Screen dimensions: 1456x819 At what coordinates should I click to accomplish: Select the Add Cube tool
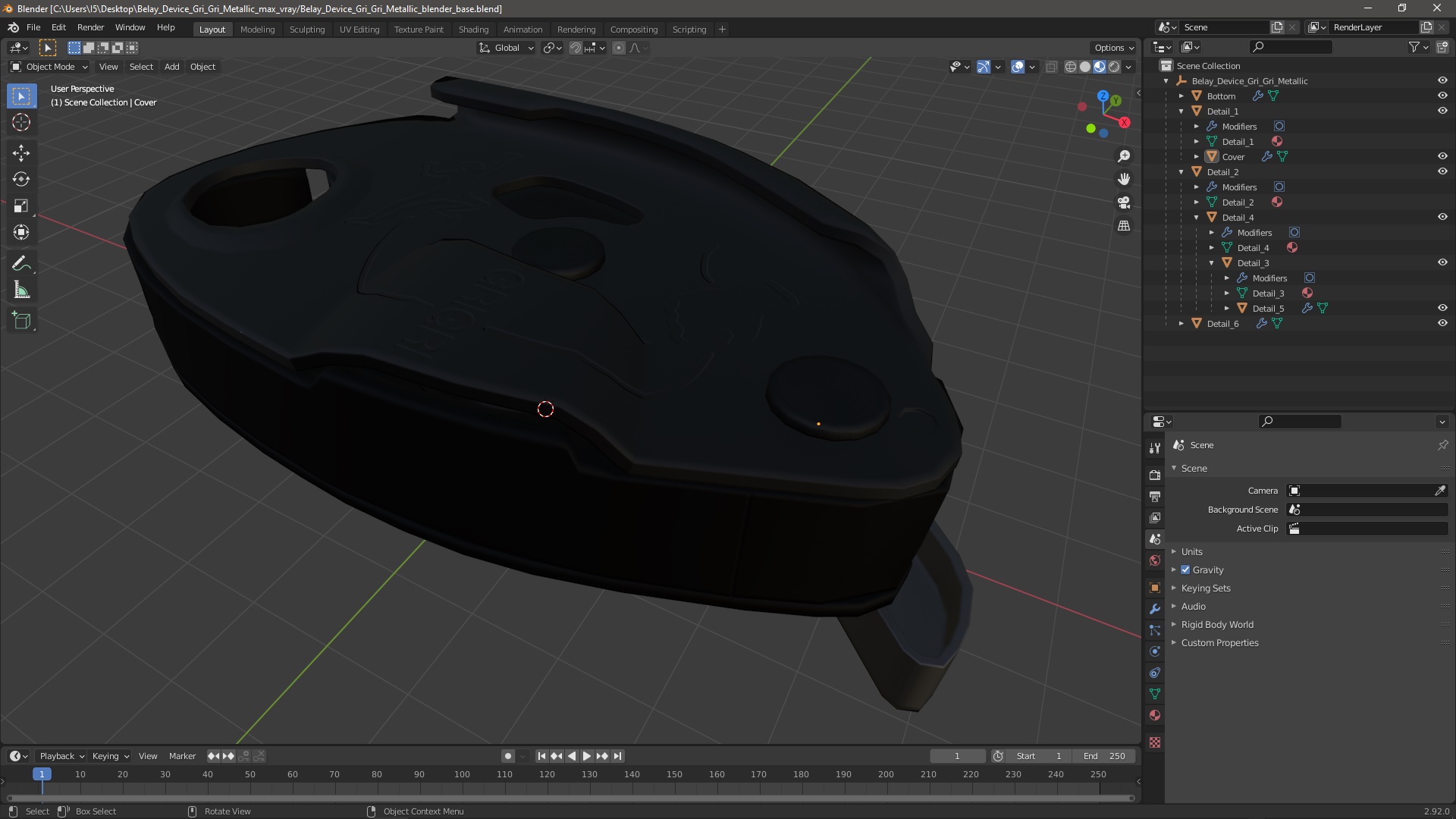[x=21, y=321]
